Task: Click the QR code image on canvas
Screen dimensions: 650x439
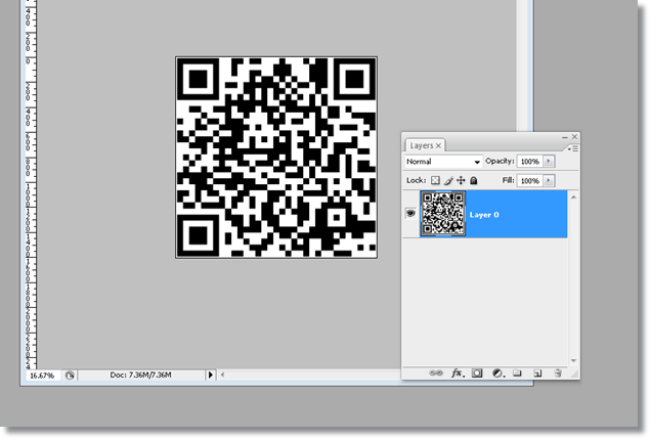Action: click(x=276, y=158)
